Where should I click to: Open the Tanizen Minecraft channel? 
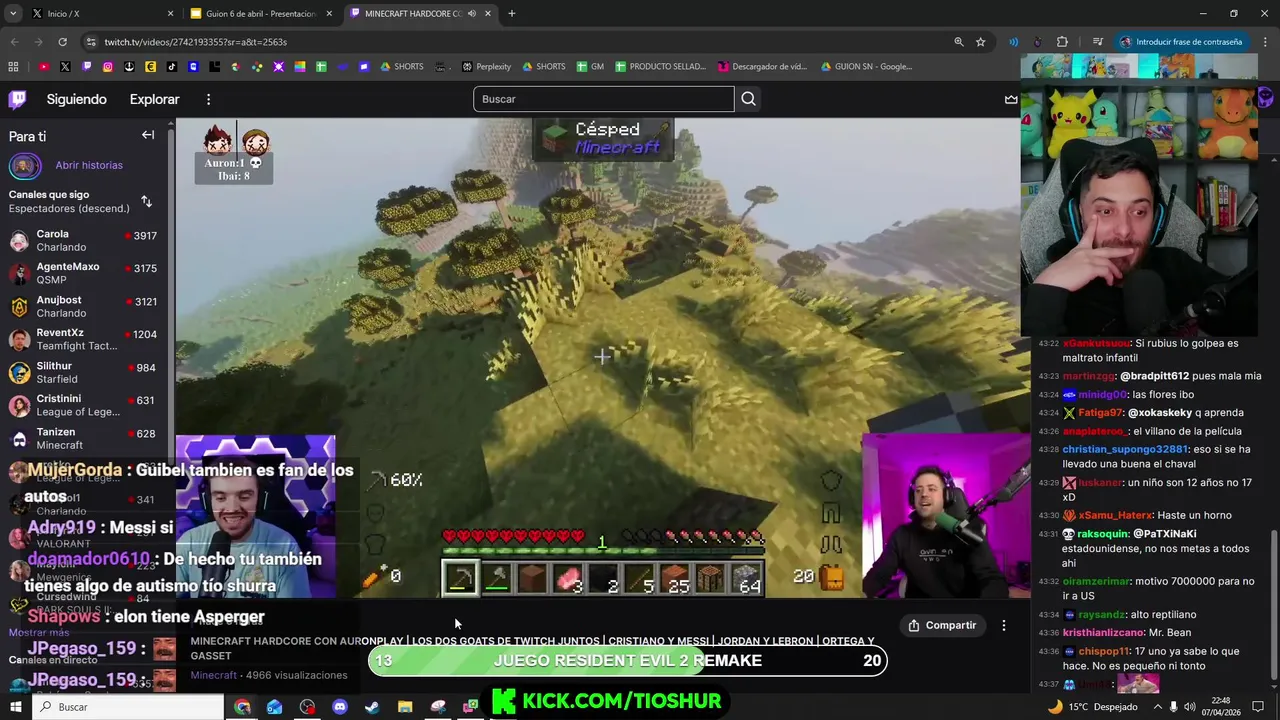pyautogui.click(x=85, y=439)
